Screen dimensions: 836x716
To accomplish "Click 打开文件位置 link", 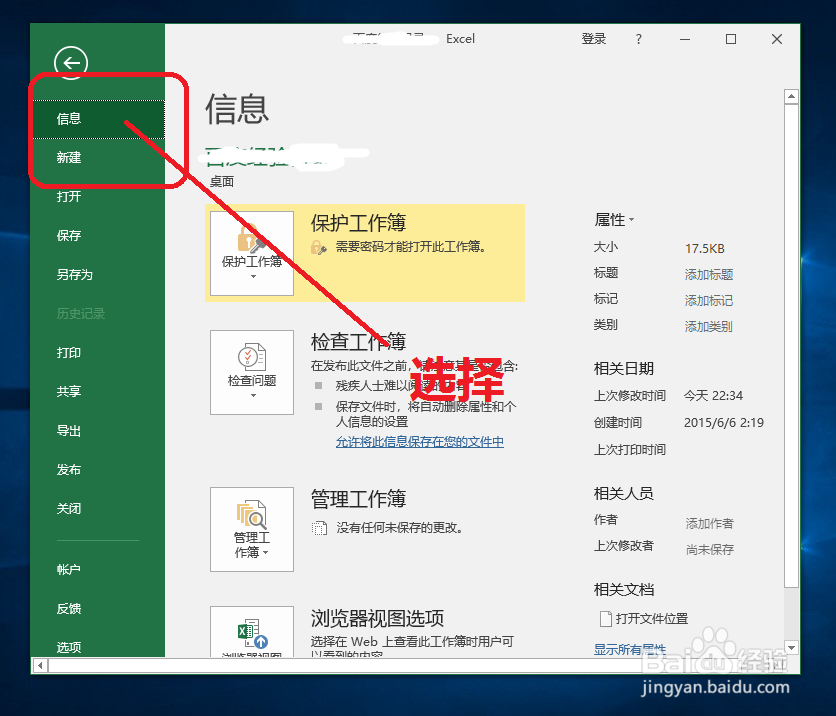I will pyautogui.click(x=652, y=618).
